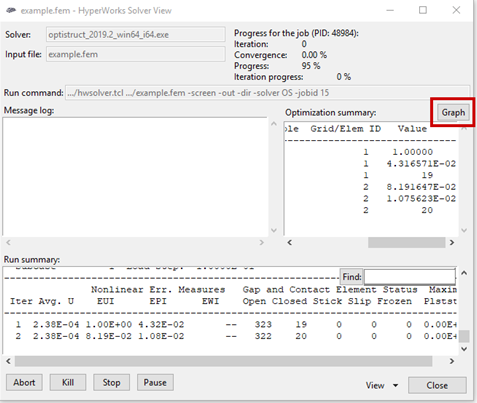This screenshot has width=477, height=403.
Task: Open the View dropdown menu
Action: 382,385
